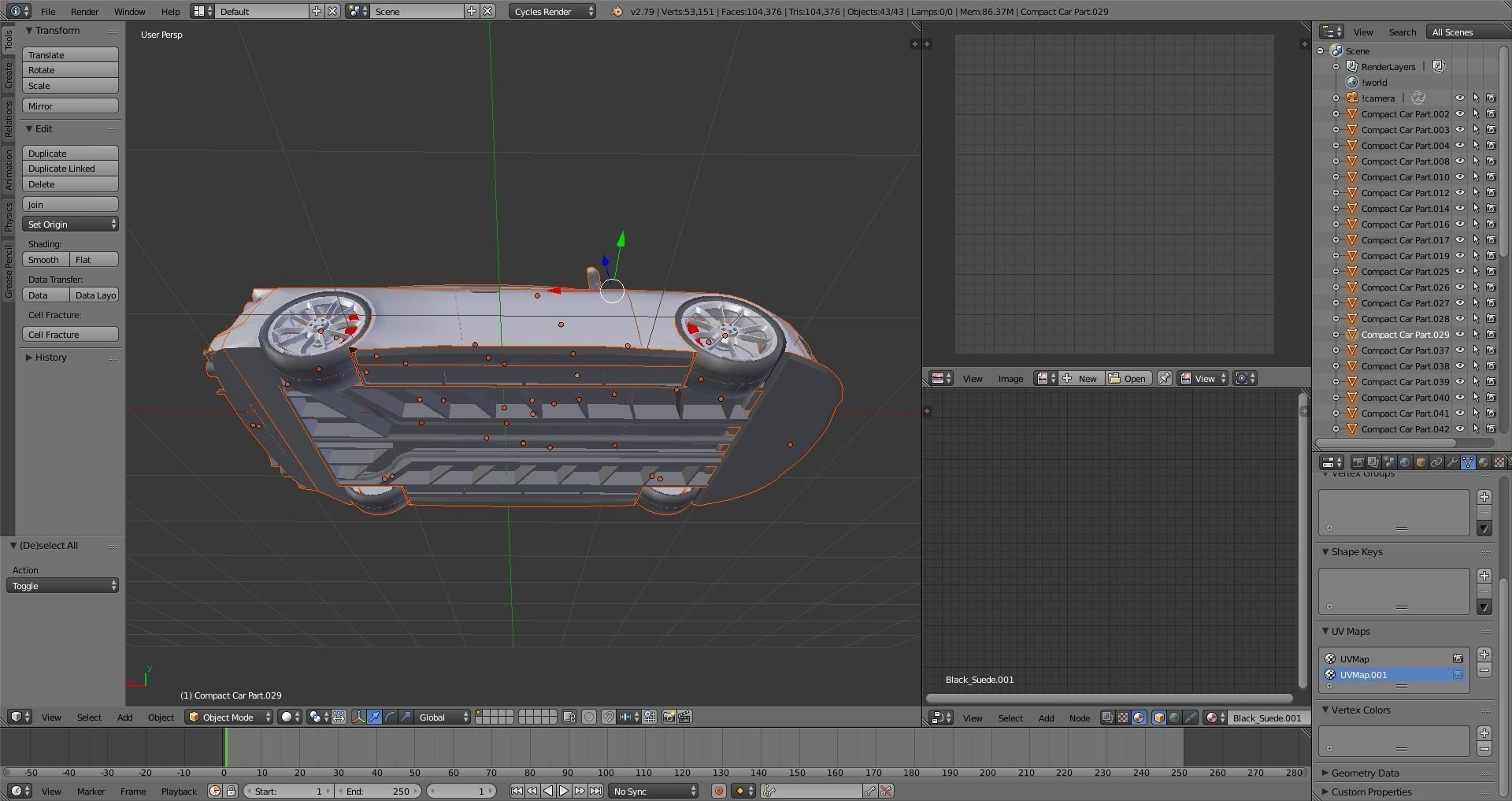Click the Blender info editor icon
Viewport: 1512px width, 801px height.
(20, 11)
